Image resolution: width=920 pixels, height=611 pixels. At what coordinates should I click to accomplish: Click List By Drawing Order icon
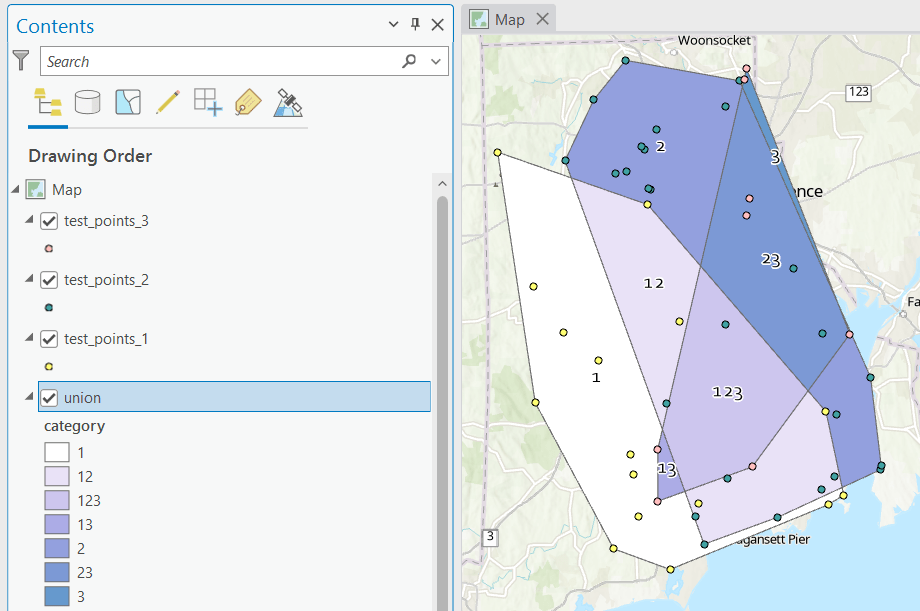(x=47, y=102)
